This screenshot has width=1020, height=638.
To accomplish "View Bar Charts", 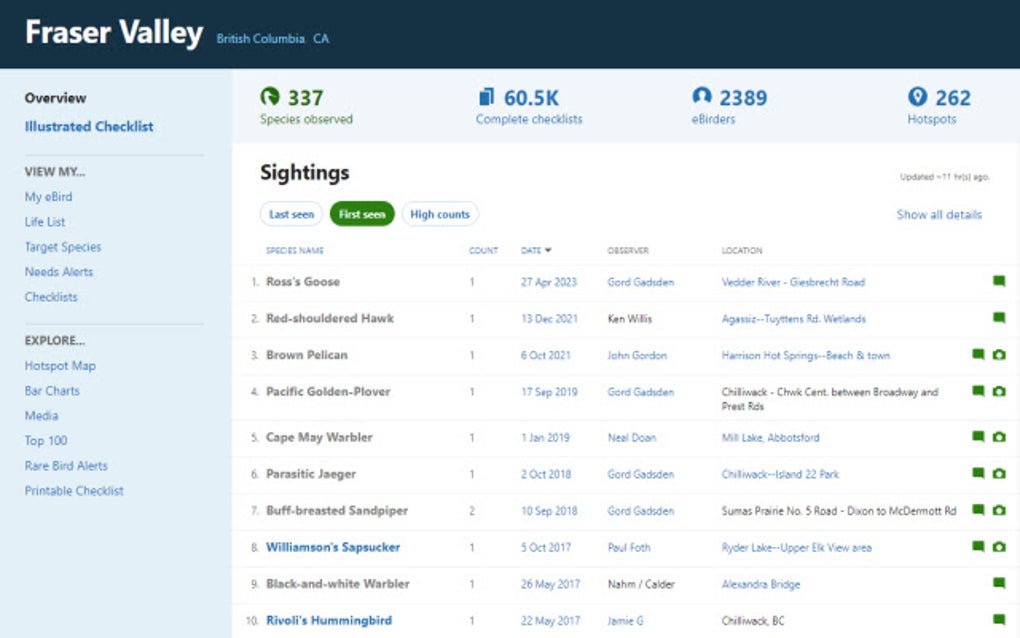I will [x=52, y=391].
